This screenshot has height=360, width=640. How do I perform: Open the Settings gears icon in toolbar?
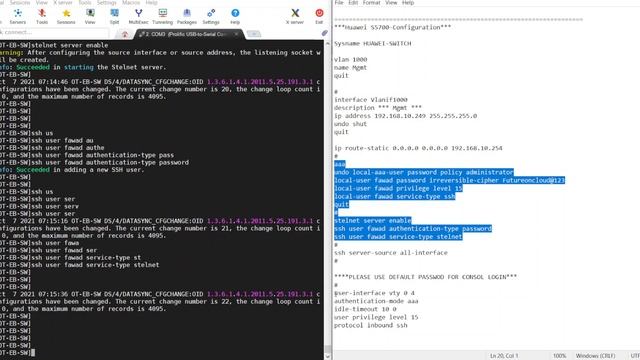tap(211, 17)
